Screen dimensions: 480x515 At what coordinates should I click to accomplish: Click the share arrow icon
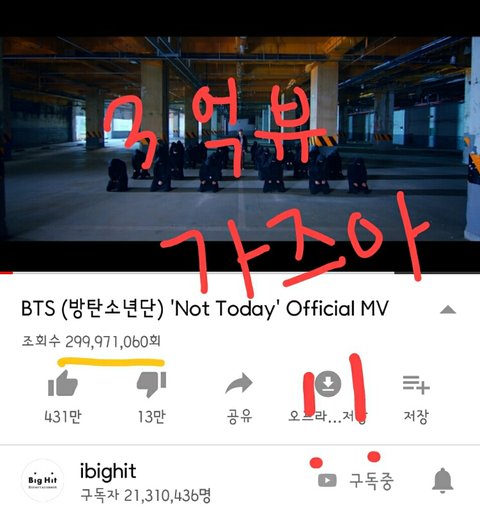click(x=239, y=384)
